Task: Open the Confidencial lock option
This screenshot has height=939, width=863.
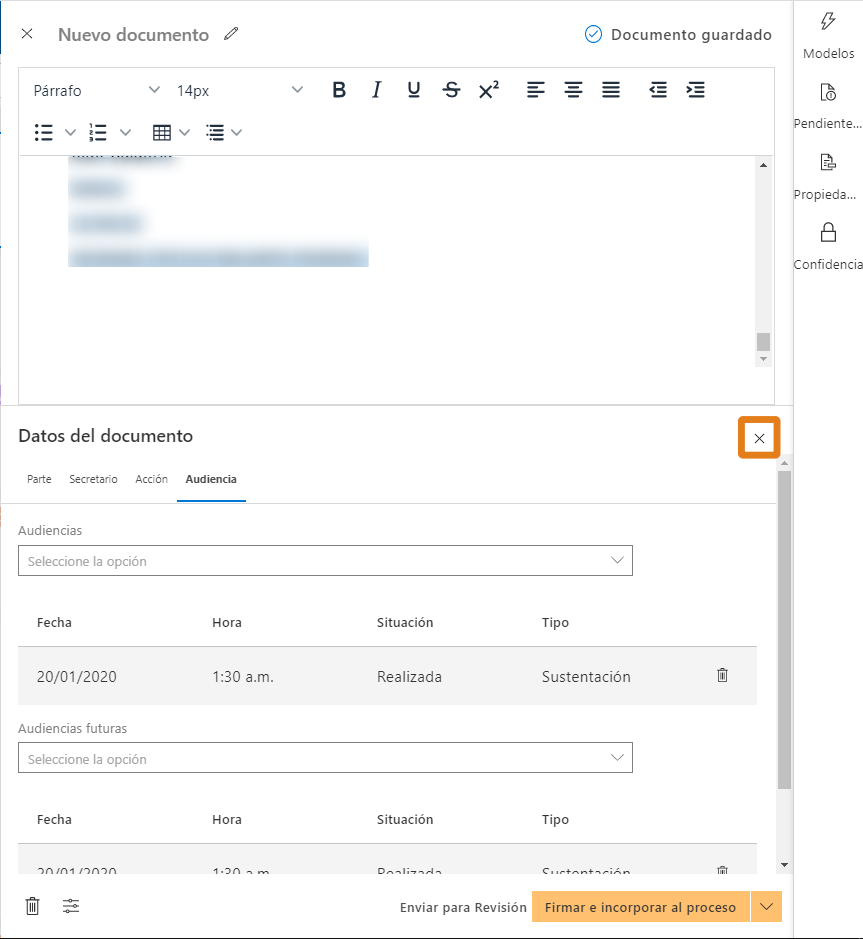Action: tap(828, 246)
